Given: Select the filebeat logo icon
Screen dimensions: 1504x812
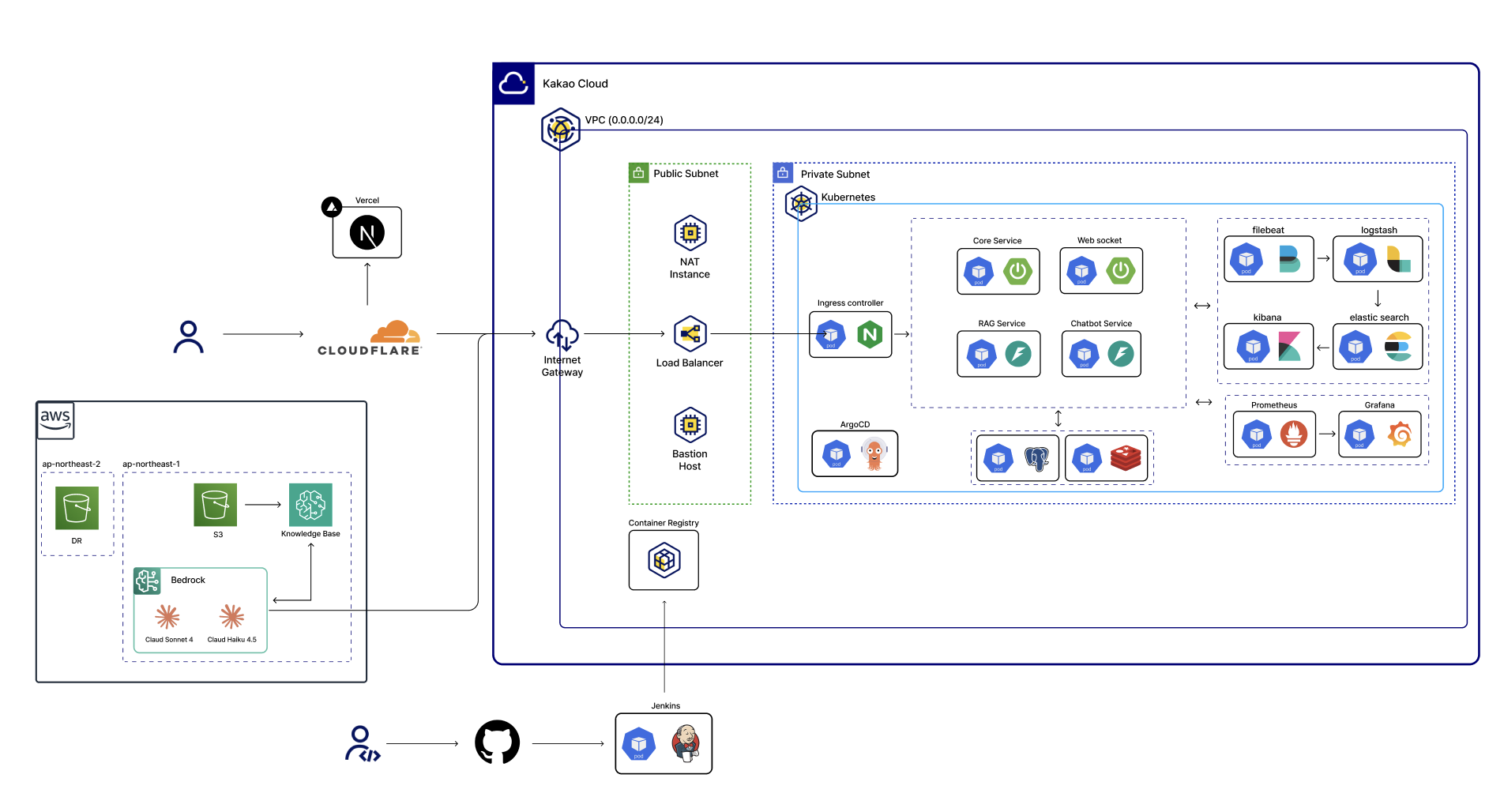Looking at the screenshot, I should (1289, 259).
